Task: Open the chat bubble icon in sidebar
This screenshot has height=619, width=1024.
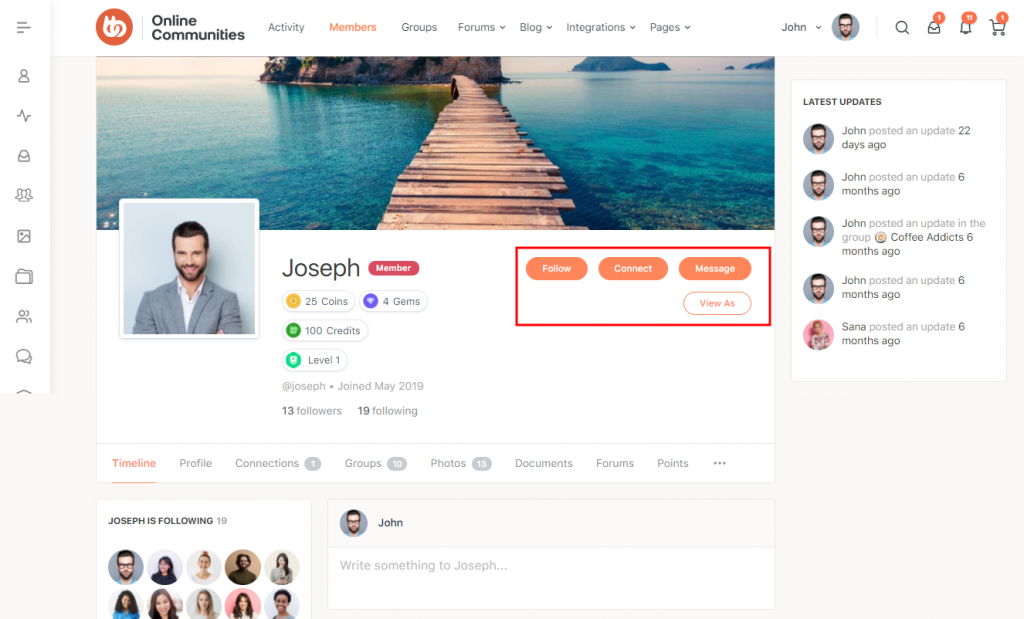Action: point(25,356)
